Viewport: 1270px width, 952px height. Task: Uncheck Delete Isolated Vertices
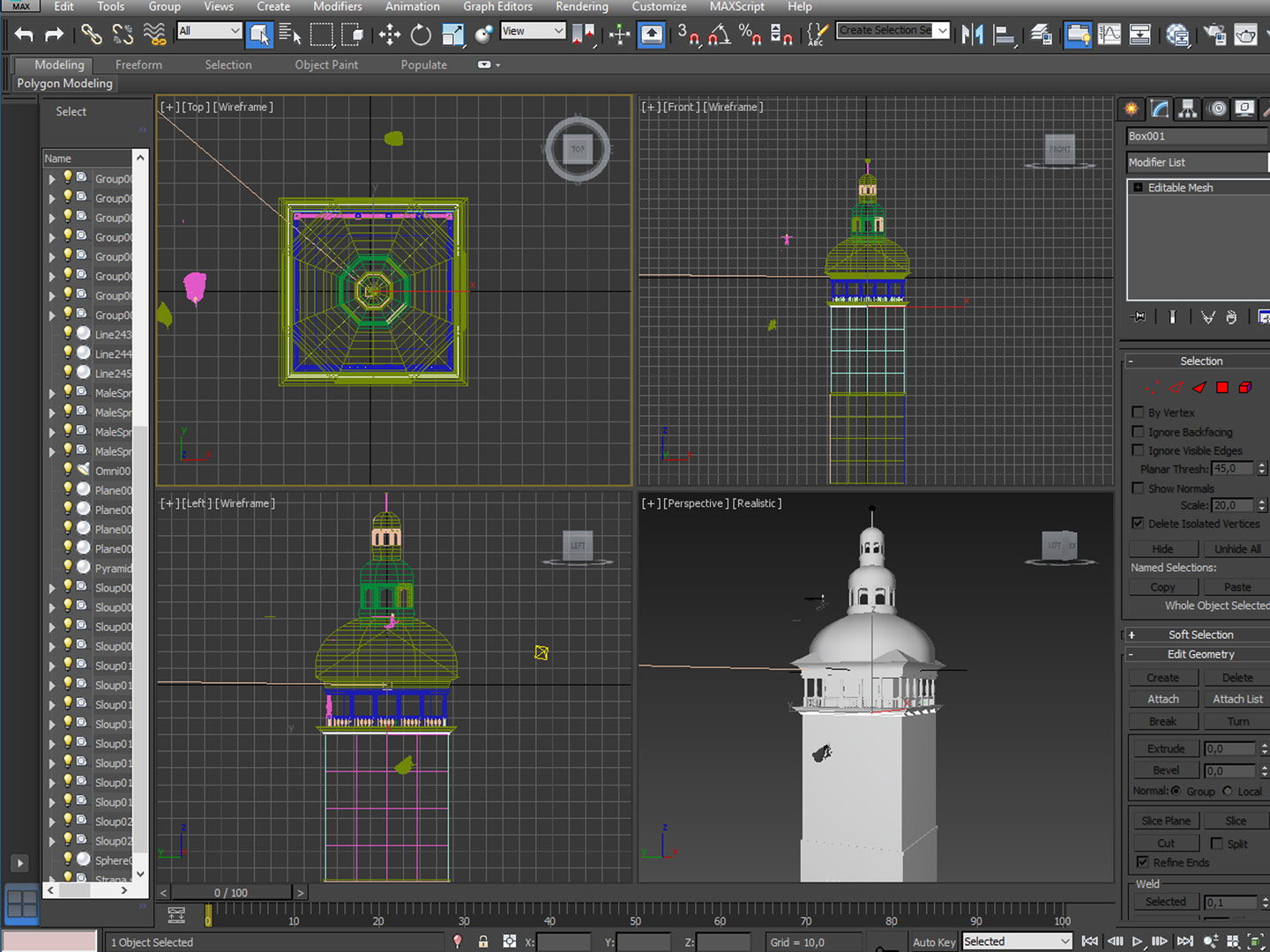1138,524
